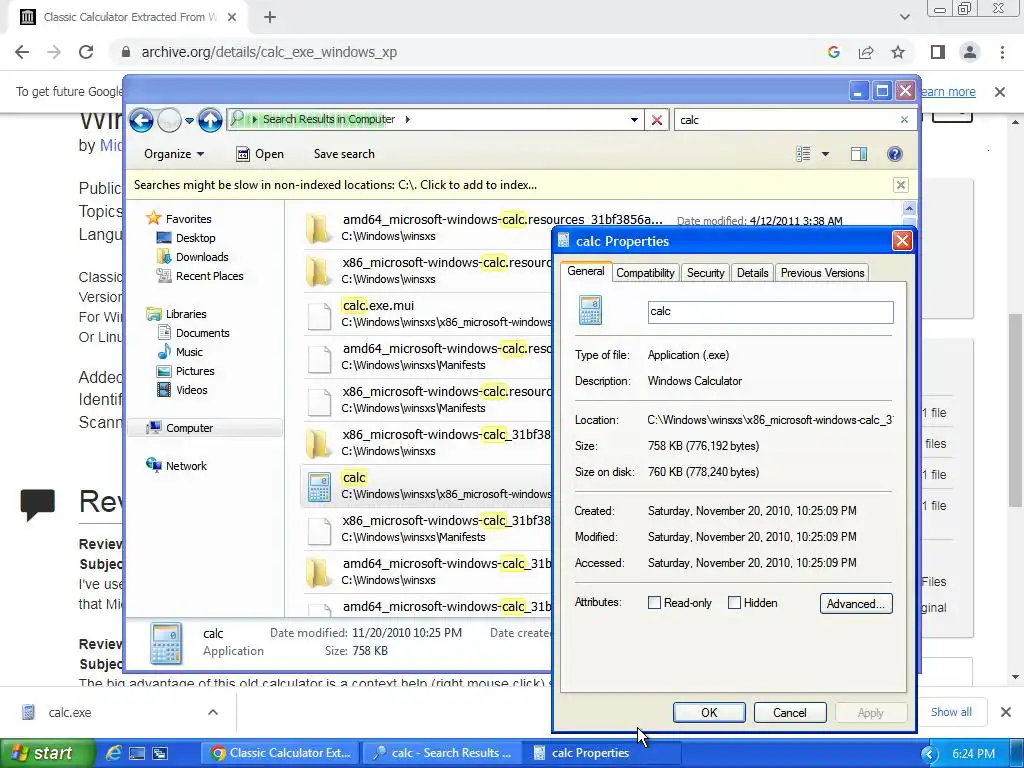Dismiss the non-indexed locations info bar
This screenshot has width=1024, height=768.
pos(901,185)
